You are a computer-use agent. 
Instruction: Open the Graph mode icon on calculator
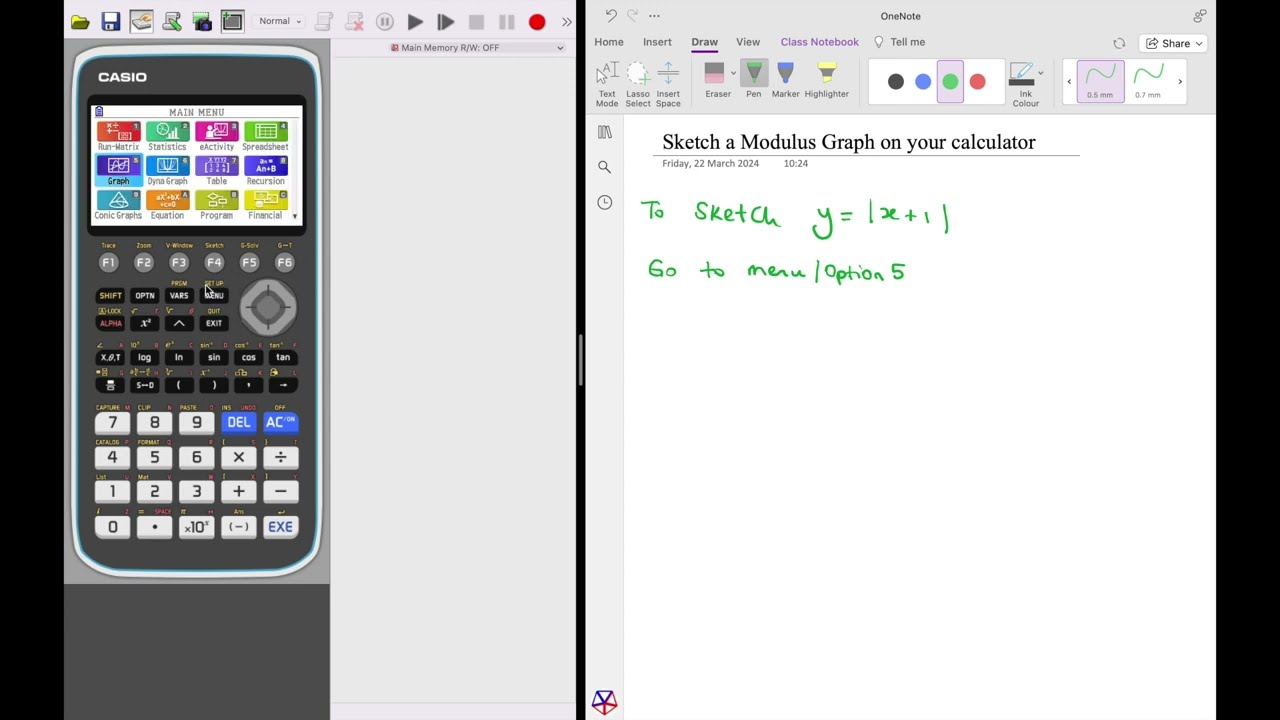(x=118, y=170)
